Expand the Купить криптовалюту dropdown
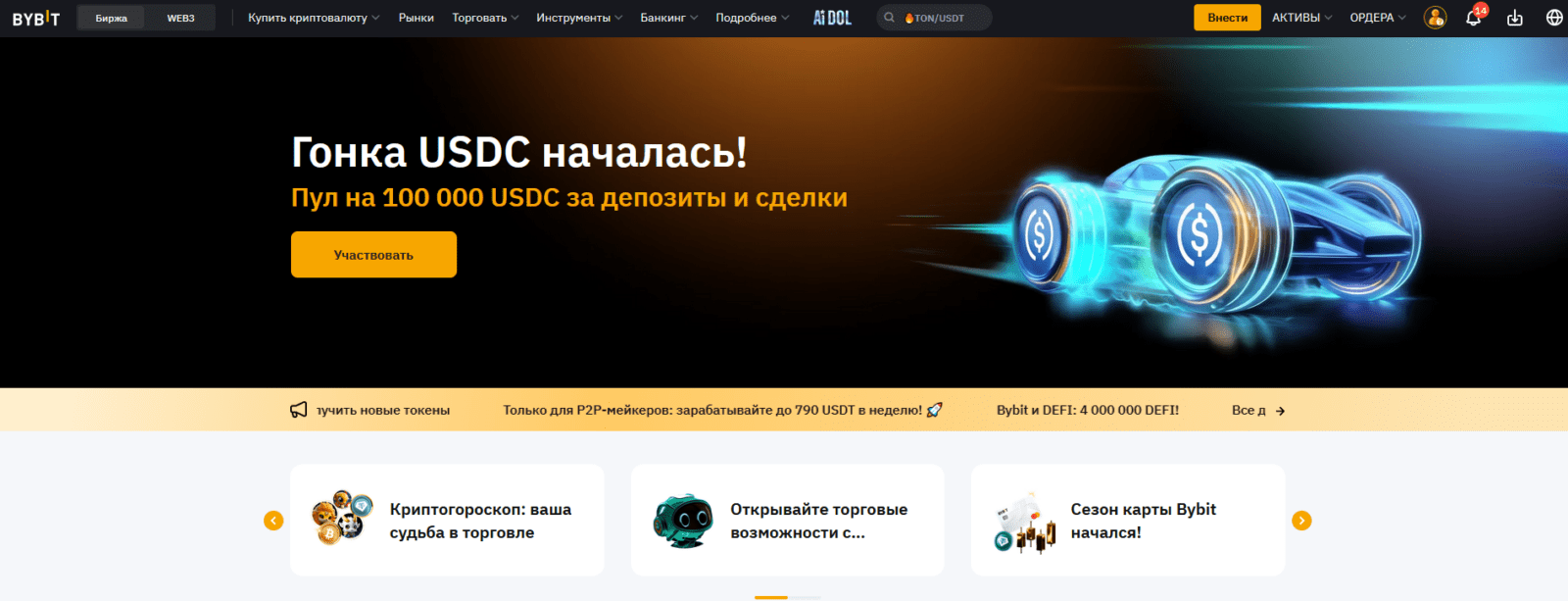The height and width of the screenshot is (601, 1568). 313,18
